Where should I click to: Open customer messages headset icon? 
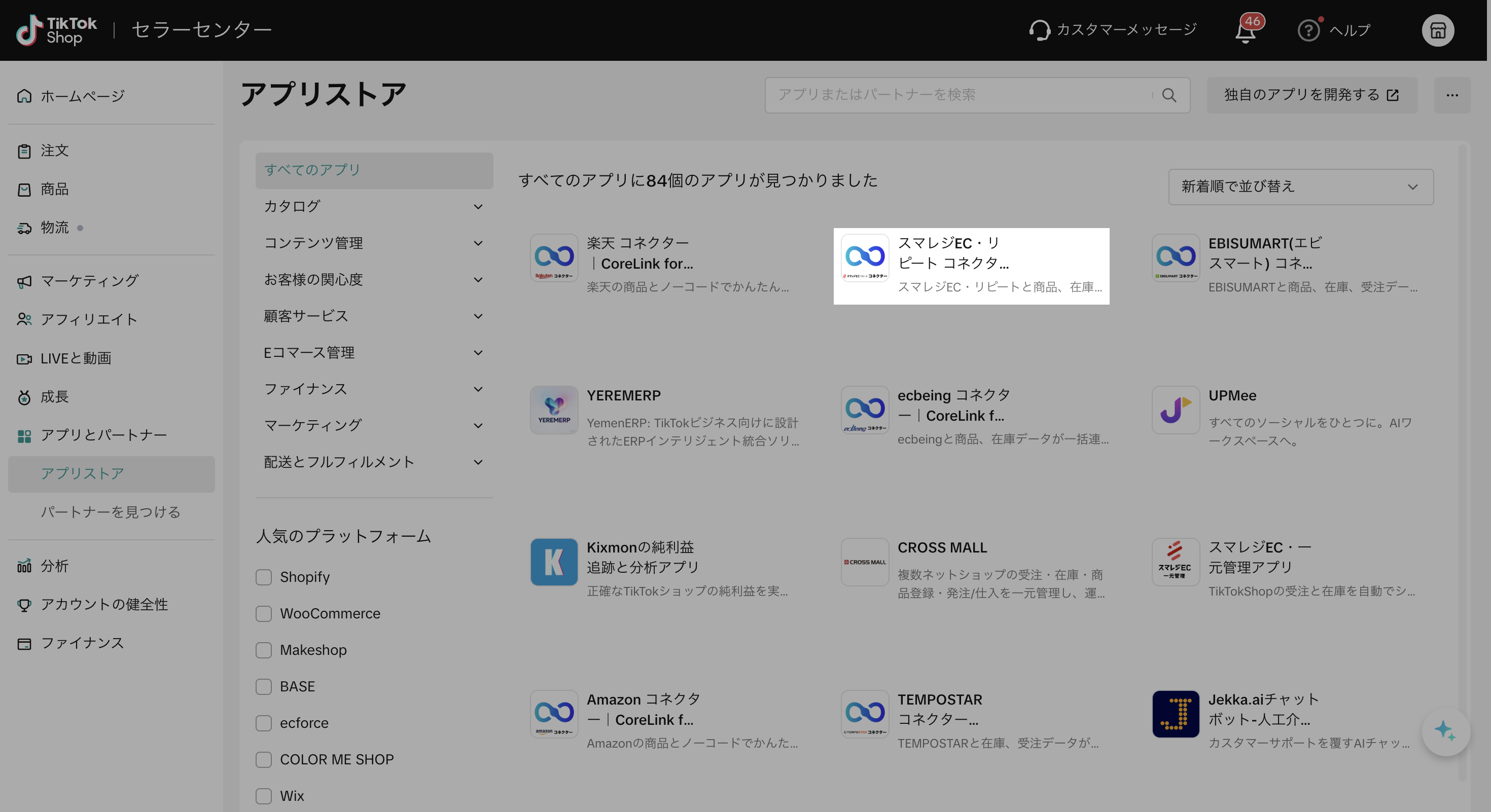pos(1040,30)
